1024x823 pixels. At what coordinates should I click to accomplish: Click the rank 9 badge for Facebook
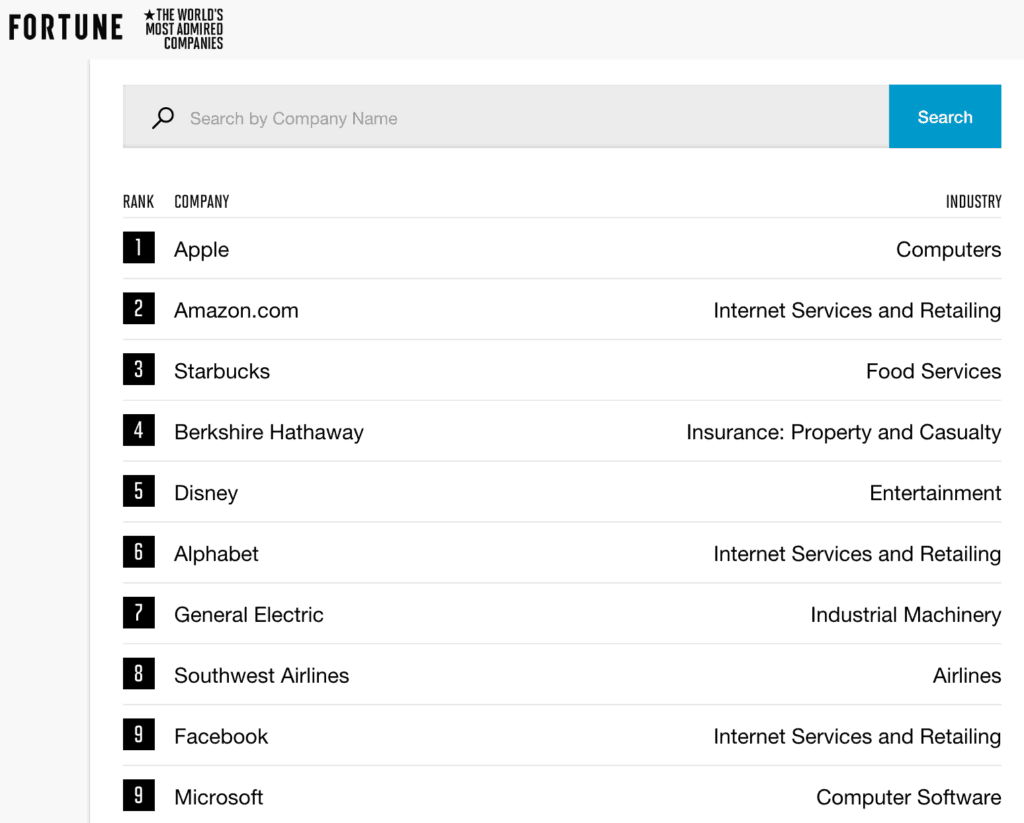click(x=138, y=734)
